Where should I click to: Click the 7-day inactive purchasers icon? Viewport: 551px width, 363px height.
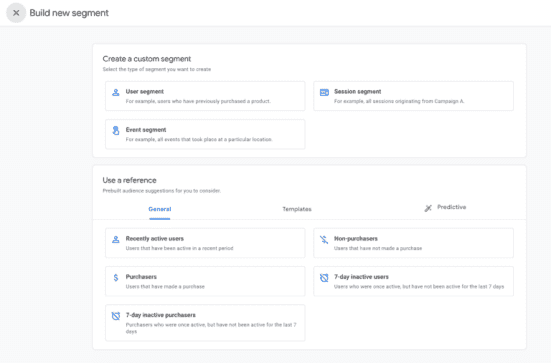click(x=116, y=316)
